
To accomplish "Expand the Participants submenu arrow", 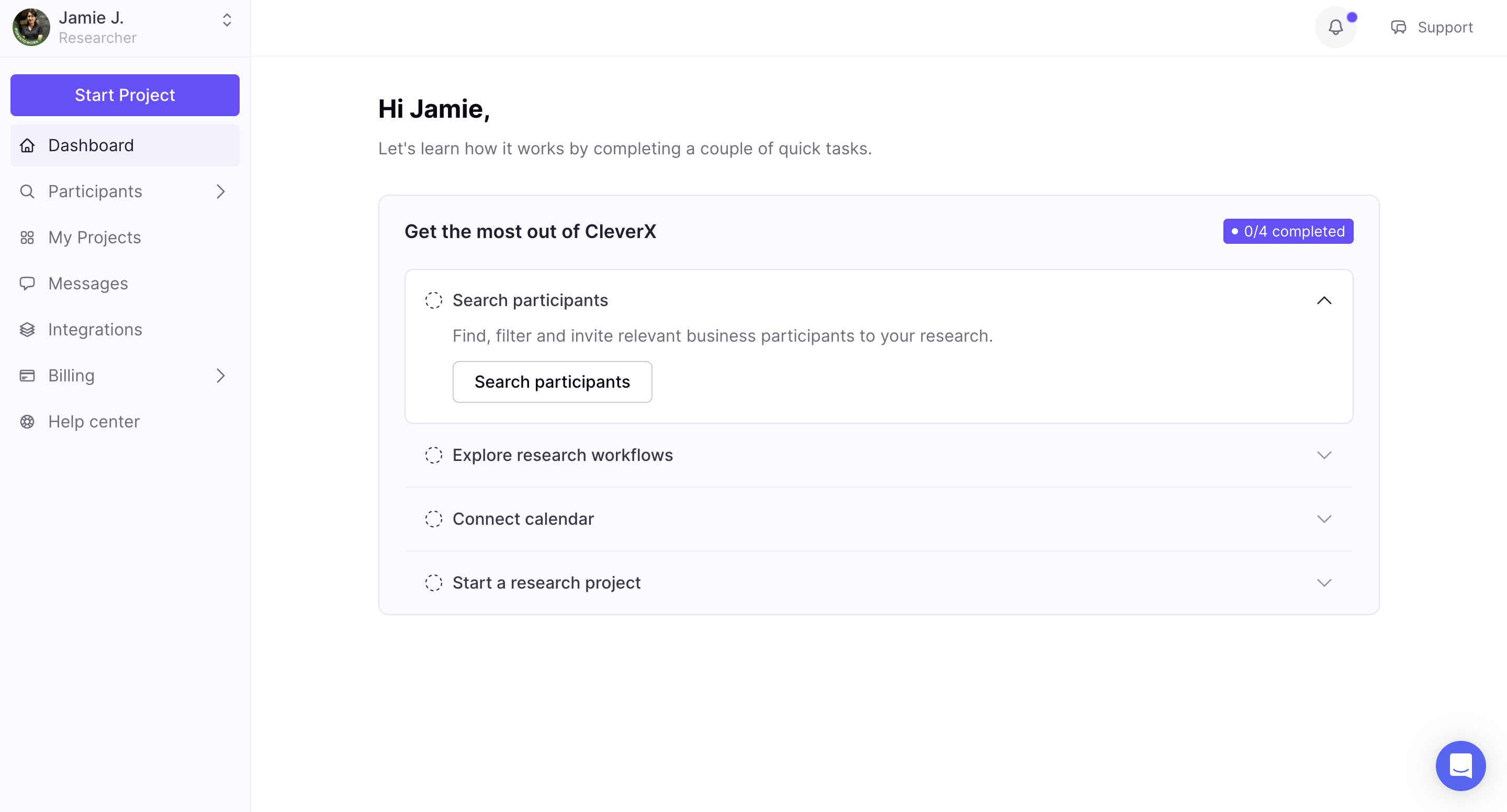I will tap(220, 191).
